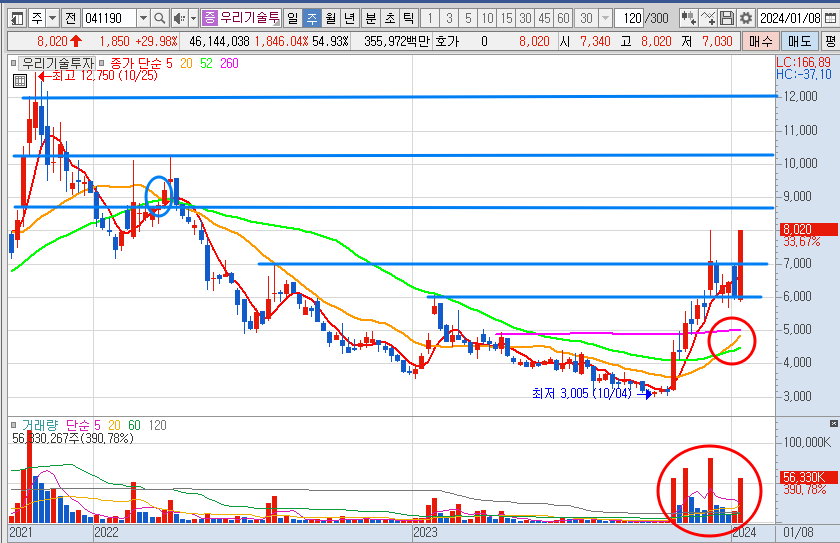Click the 355,972백만 trading value text
840x543 pixels.
396,41
